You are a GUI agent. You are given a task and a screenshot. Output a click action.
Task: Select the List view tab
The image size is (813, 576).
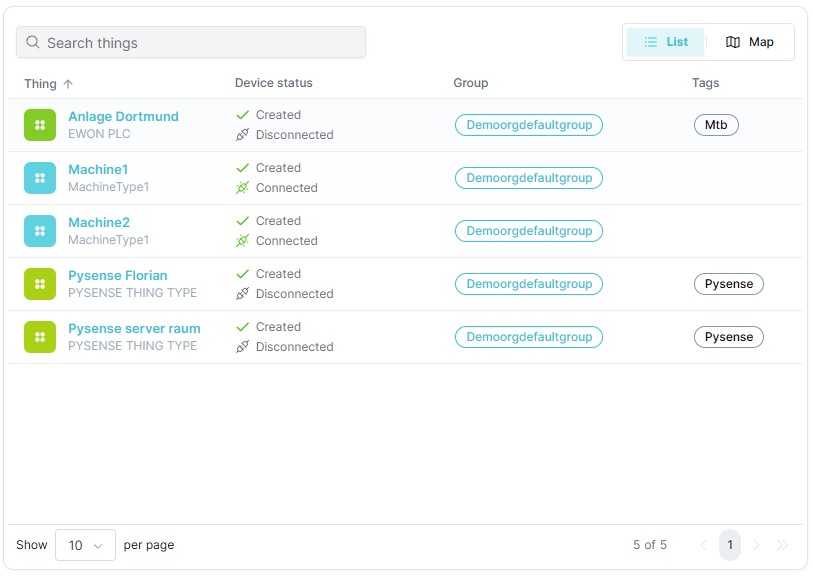click(x=664, y=42)
